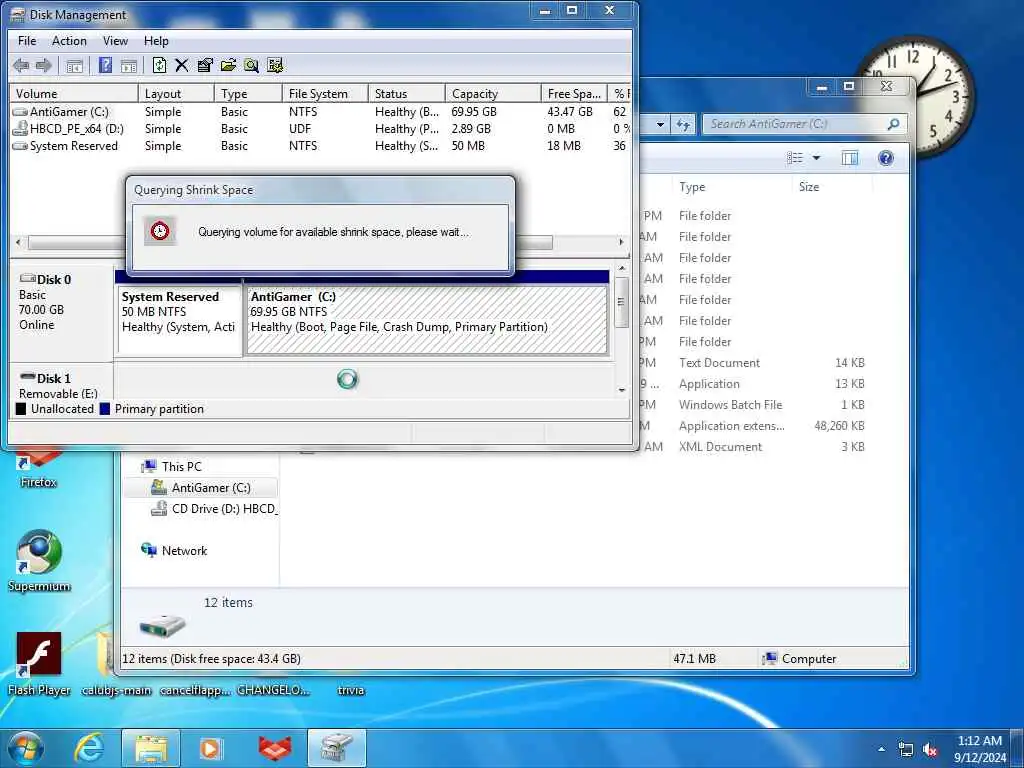
Task: Click the refresh button in Explorer address bar
Action: [x=684, y=124]
